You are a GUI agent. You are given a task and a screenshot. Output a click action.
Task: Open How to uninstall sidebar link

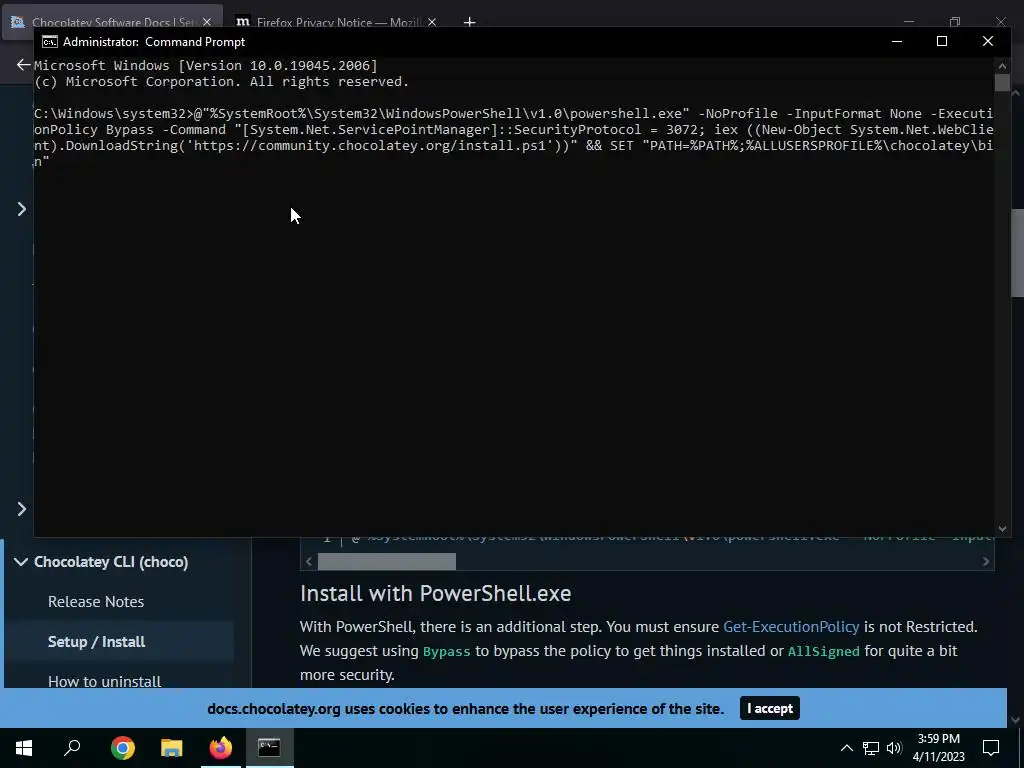(x=104, y=681)
